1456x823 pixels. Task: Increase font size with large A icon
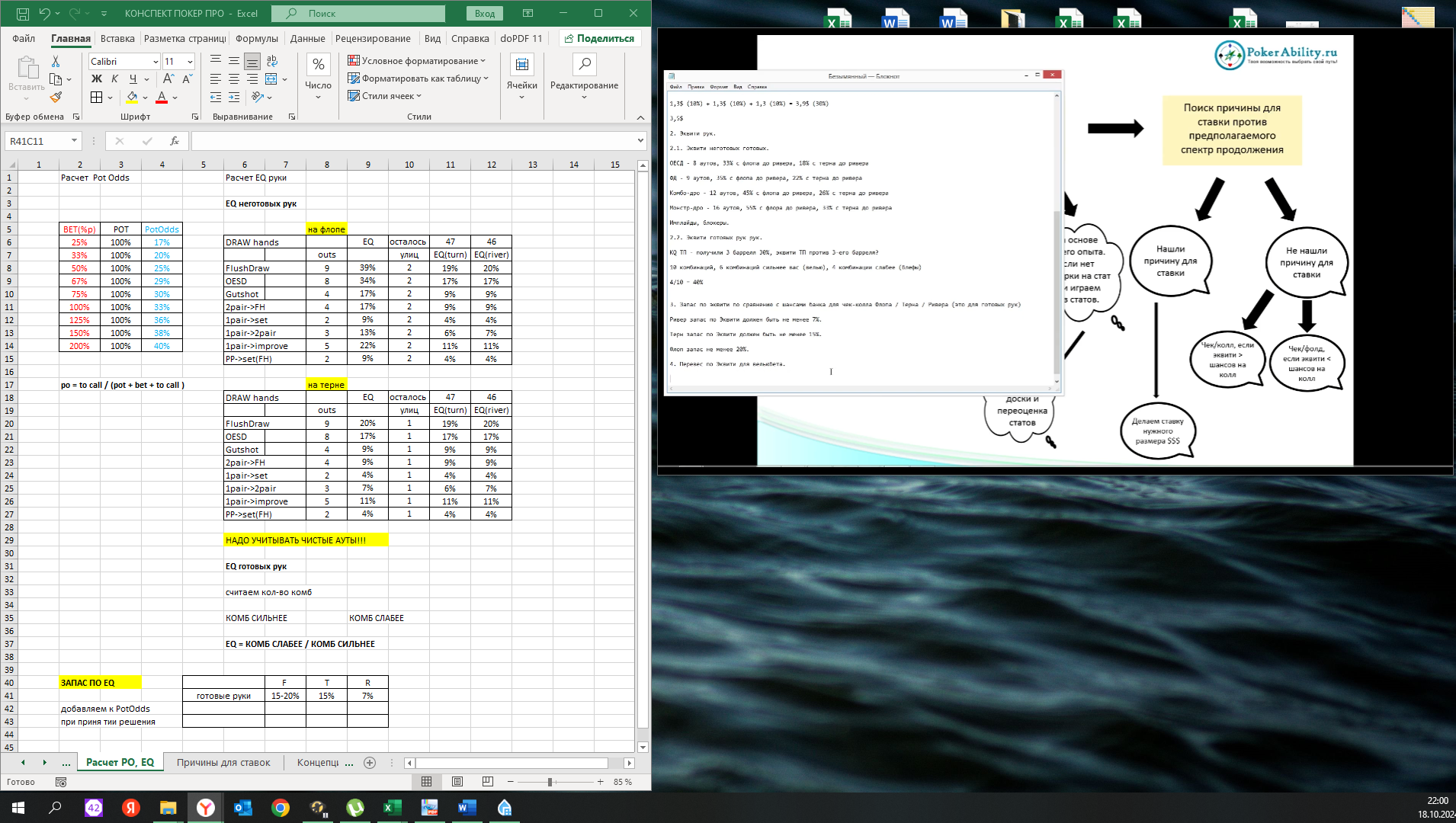(168, 78)
